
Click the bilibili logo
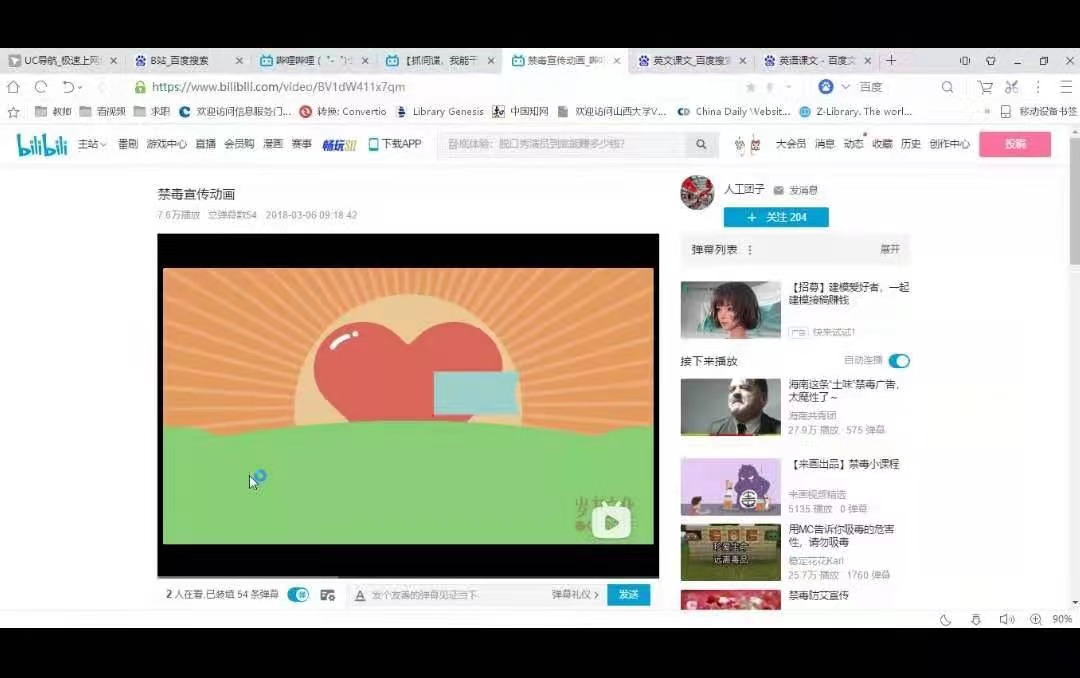click(x=42, y=145)
